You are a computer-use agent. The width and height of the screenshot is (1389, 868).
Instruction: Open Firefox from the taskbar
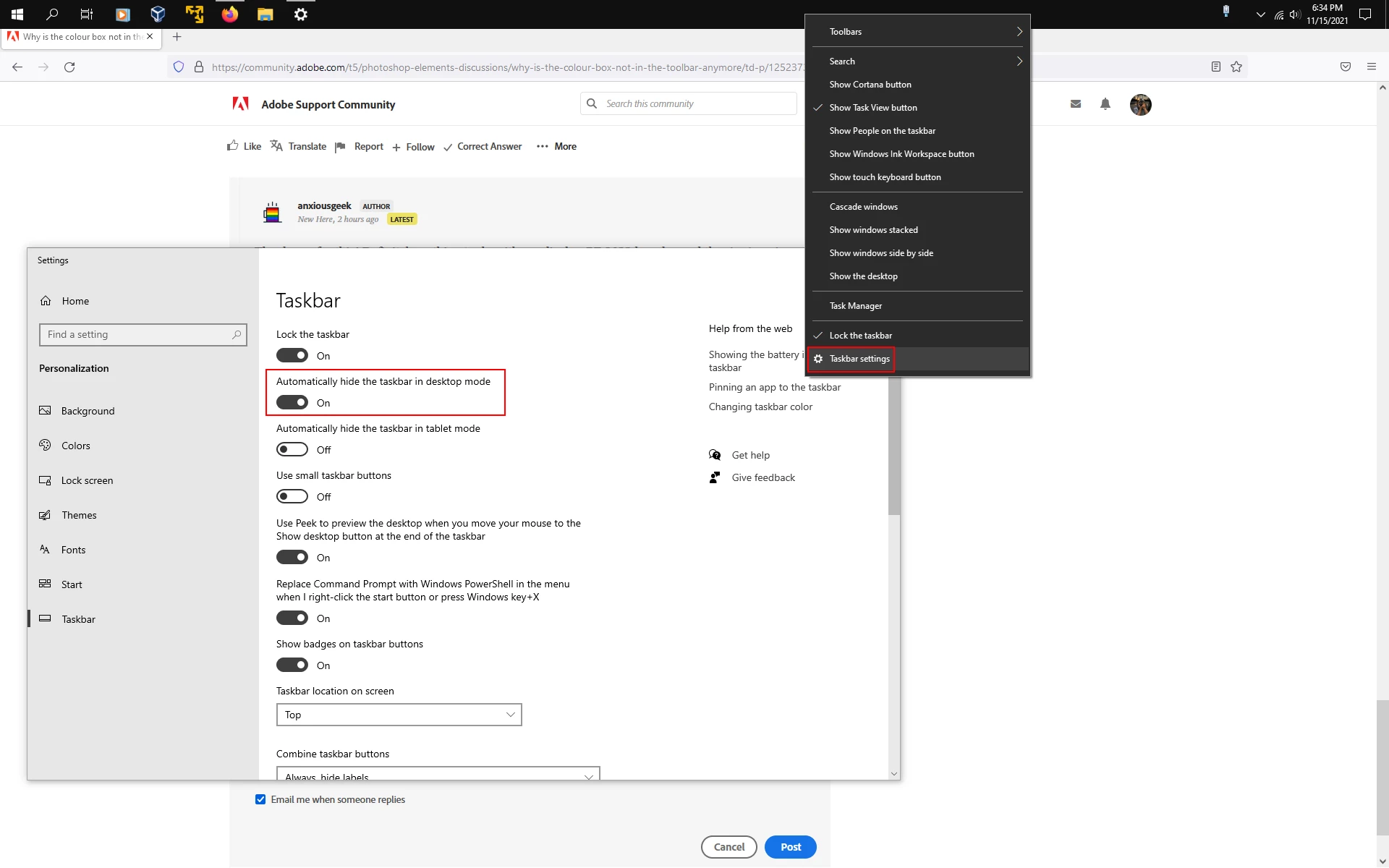pyautogui.click(x=230, y=14)
